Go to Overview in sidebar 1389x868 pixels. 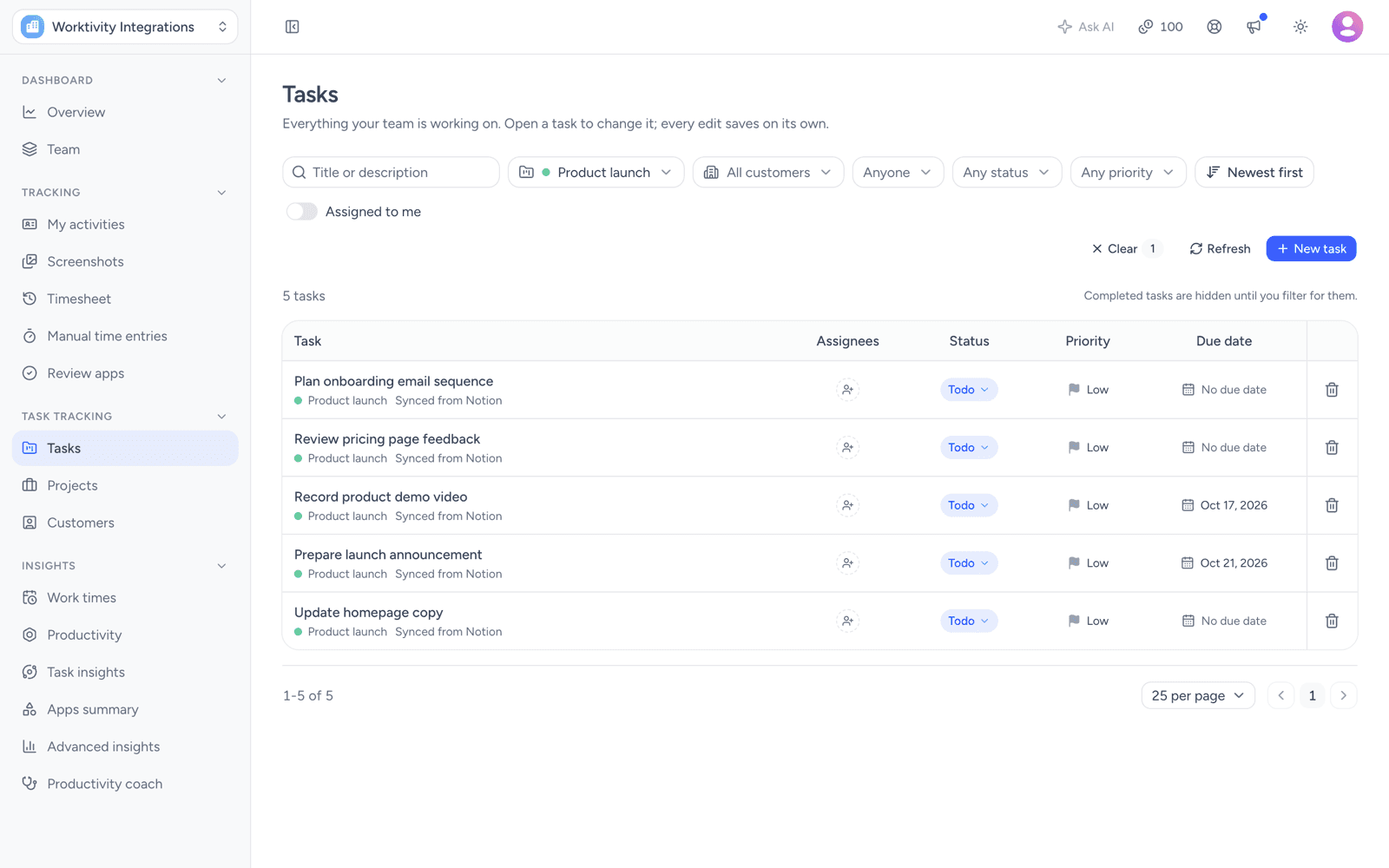(125, 112)
